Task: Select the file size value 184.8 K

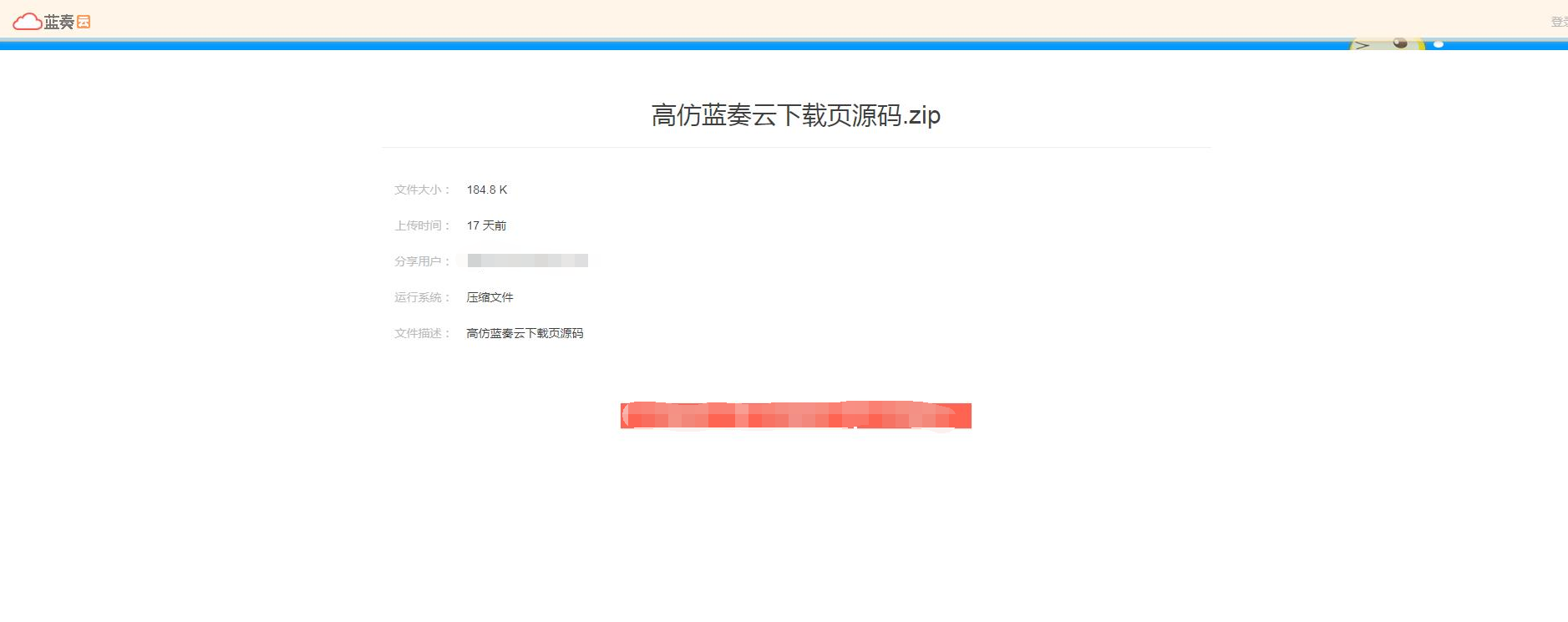Action: [x=487, y=190]
